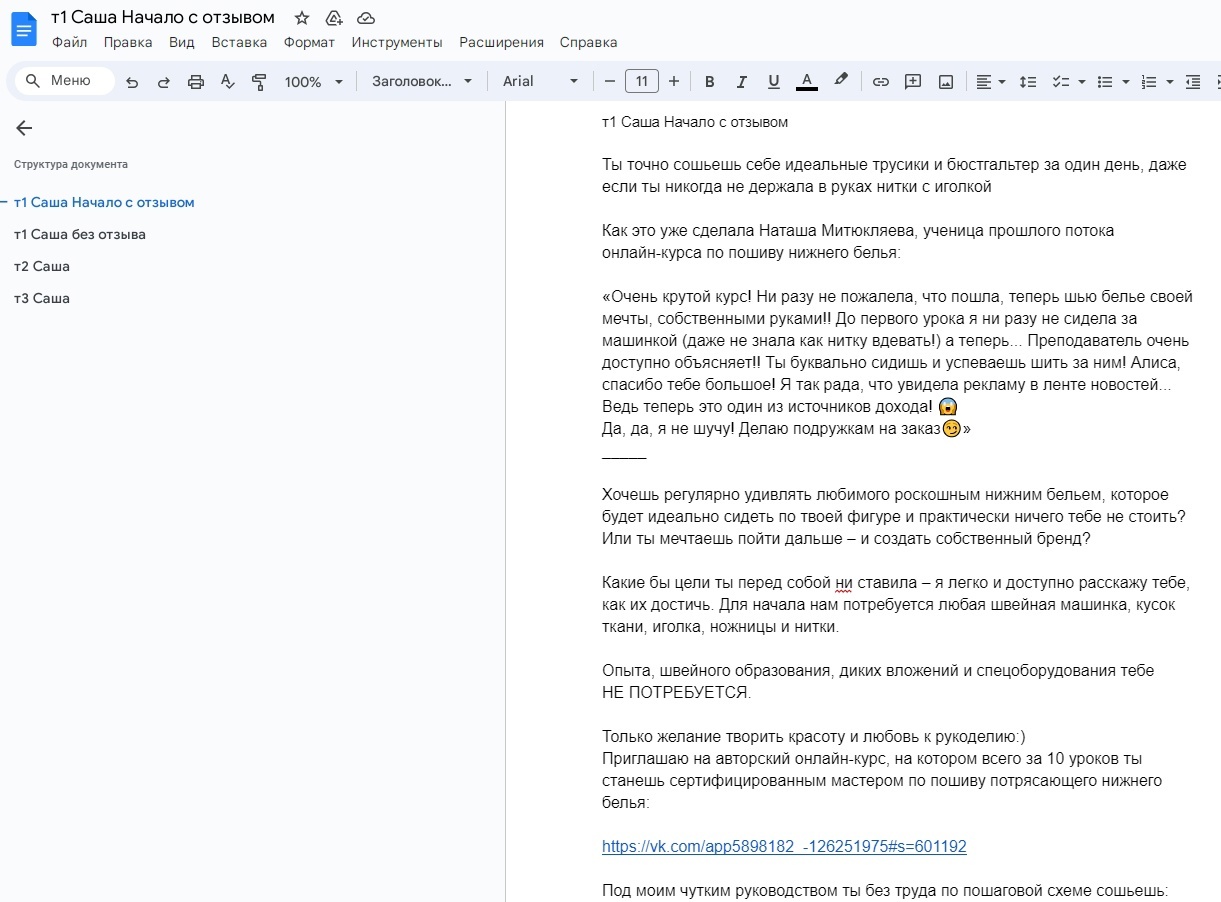Redo the last action
Screen dimensions: 1221x902
pos(164,82)
